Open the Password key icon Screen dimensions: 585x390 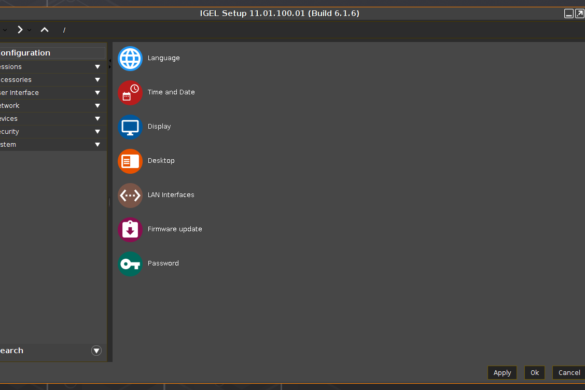(130, 264)
